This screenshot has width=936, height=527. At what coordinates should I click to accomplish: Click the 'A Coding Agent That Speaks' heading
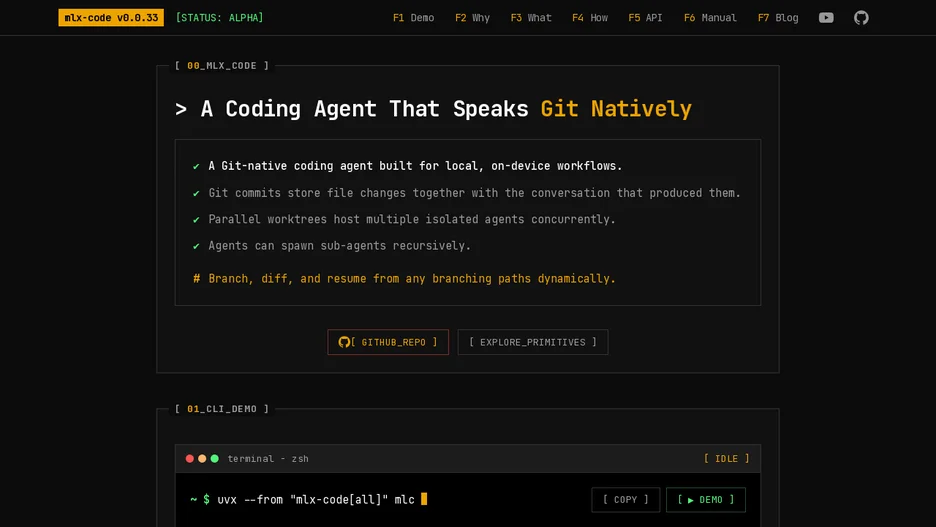pyautogui.click(x=364, y=109)
